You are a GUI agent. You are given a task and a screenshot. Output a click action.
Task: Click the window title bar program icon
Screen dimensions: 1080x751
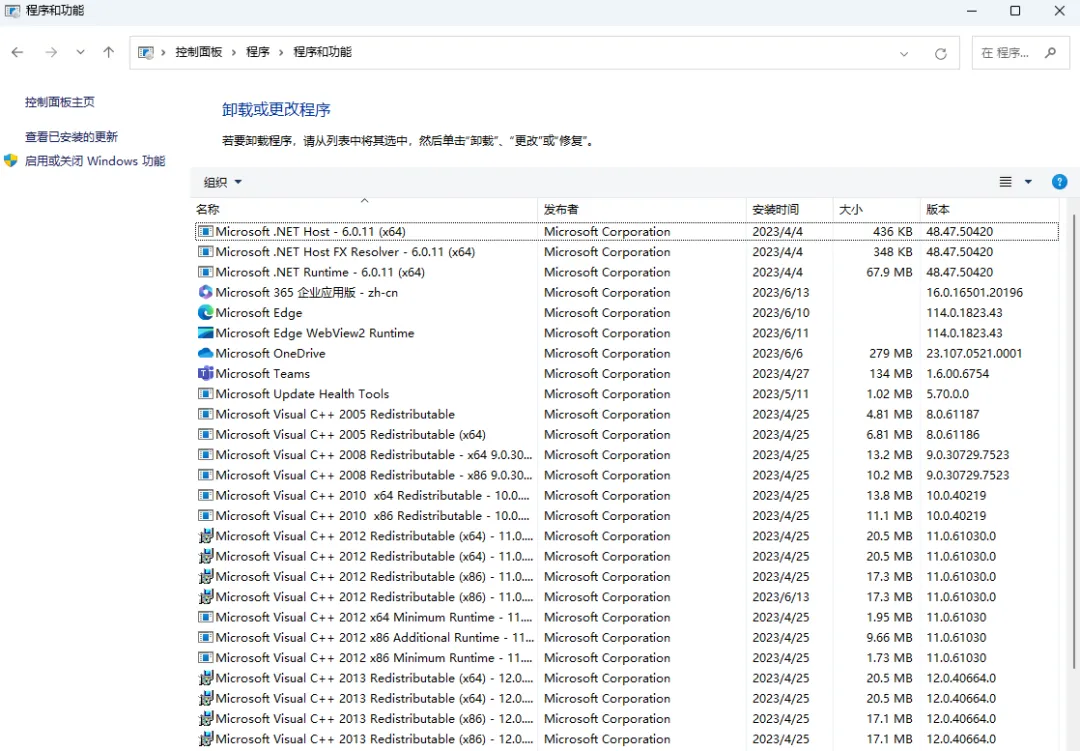coord(12,11)
